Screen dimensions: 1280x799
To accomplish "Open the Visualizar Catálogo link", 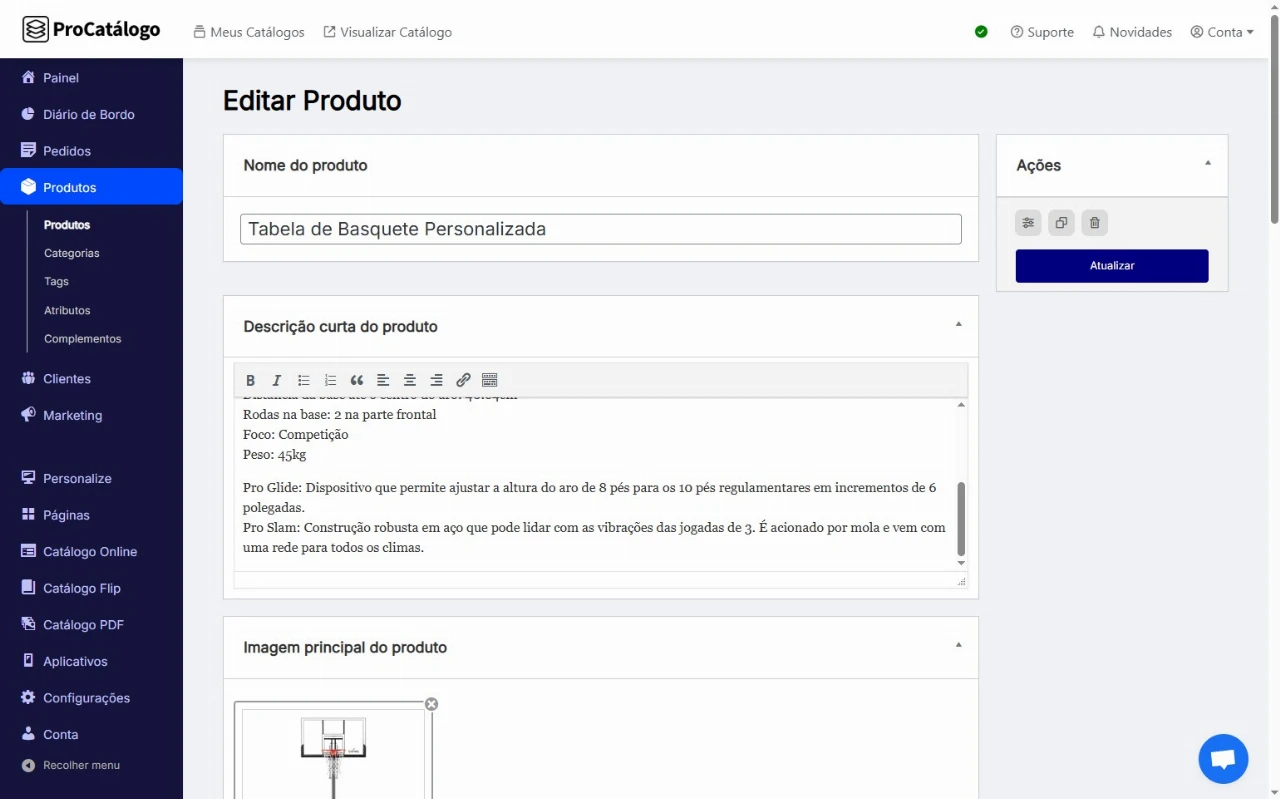I will (387, 32).
